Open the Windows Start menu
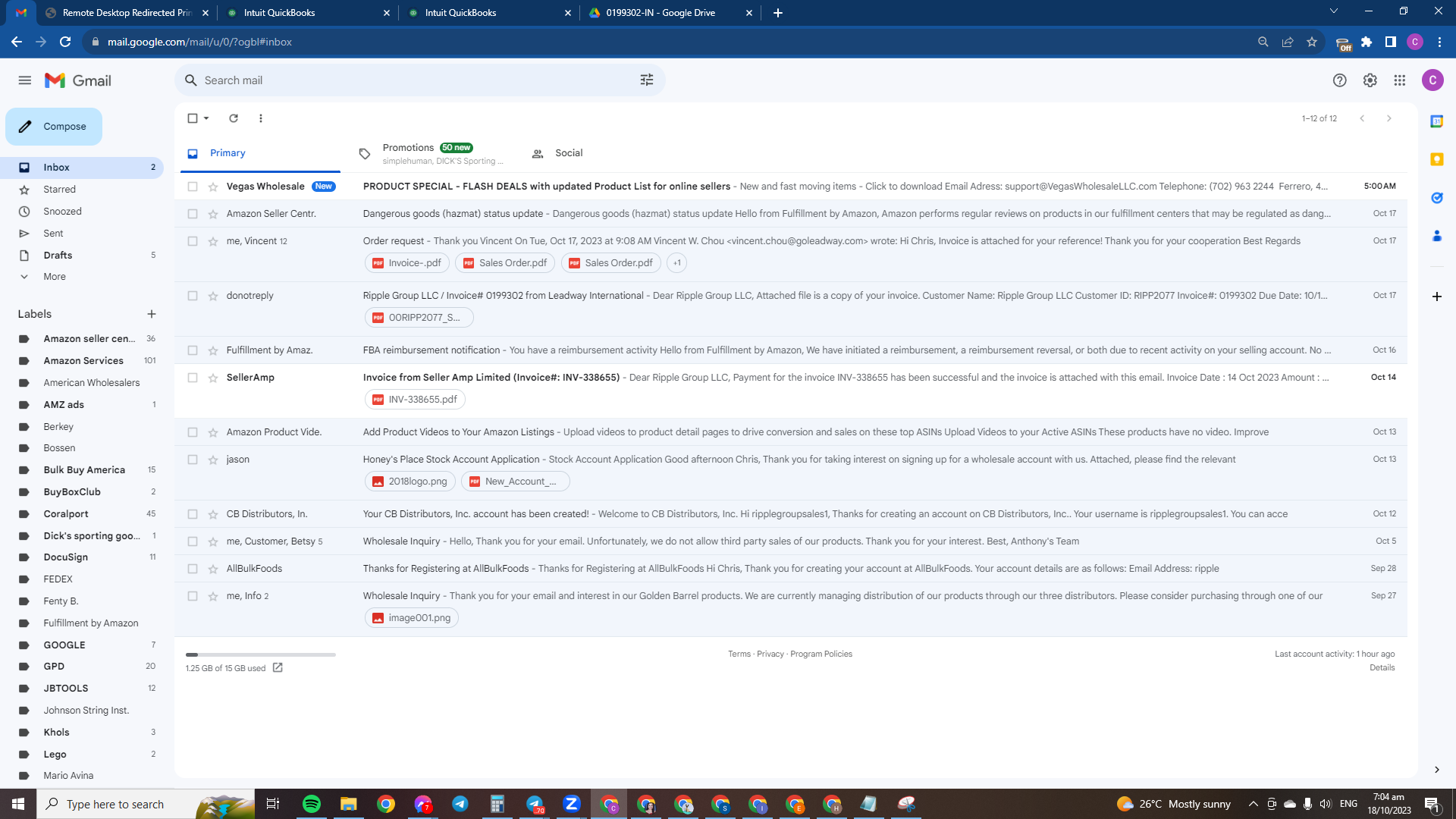This screenshot has height=819, width=1456. coord(18,804)
